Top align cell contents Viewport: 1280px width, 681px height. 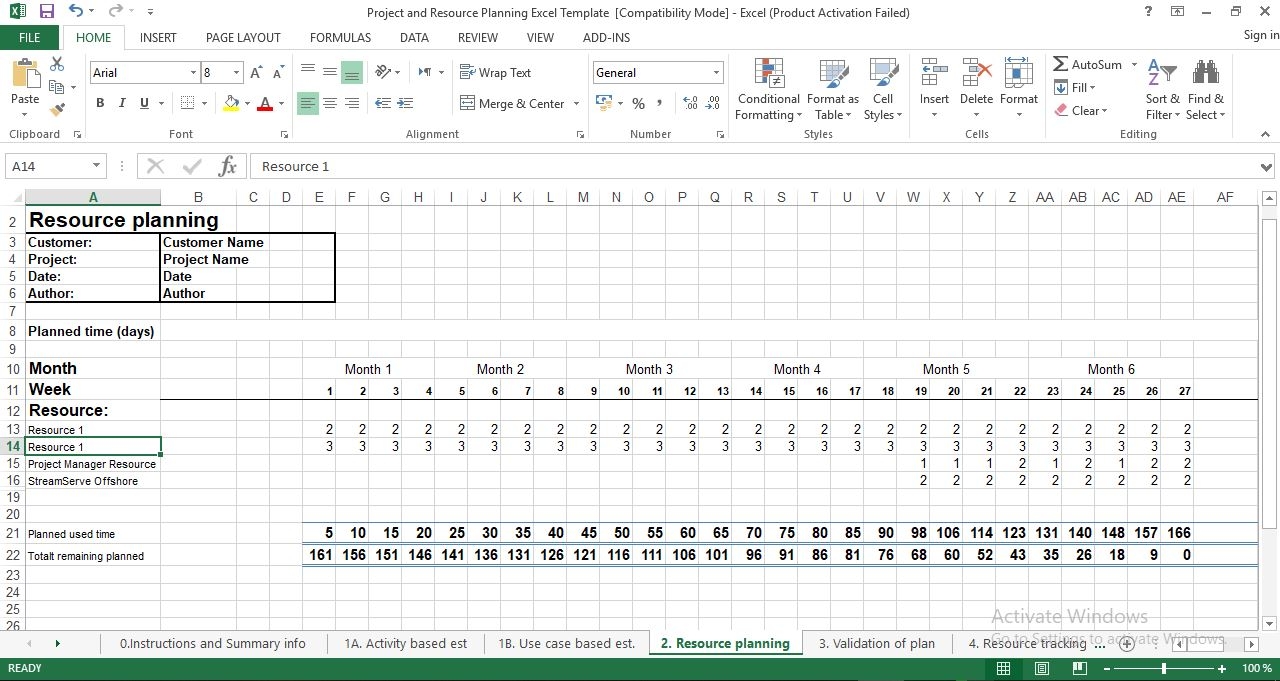click(x=308, y=72)
